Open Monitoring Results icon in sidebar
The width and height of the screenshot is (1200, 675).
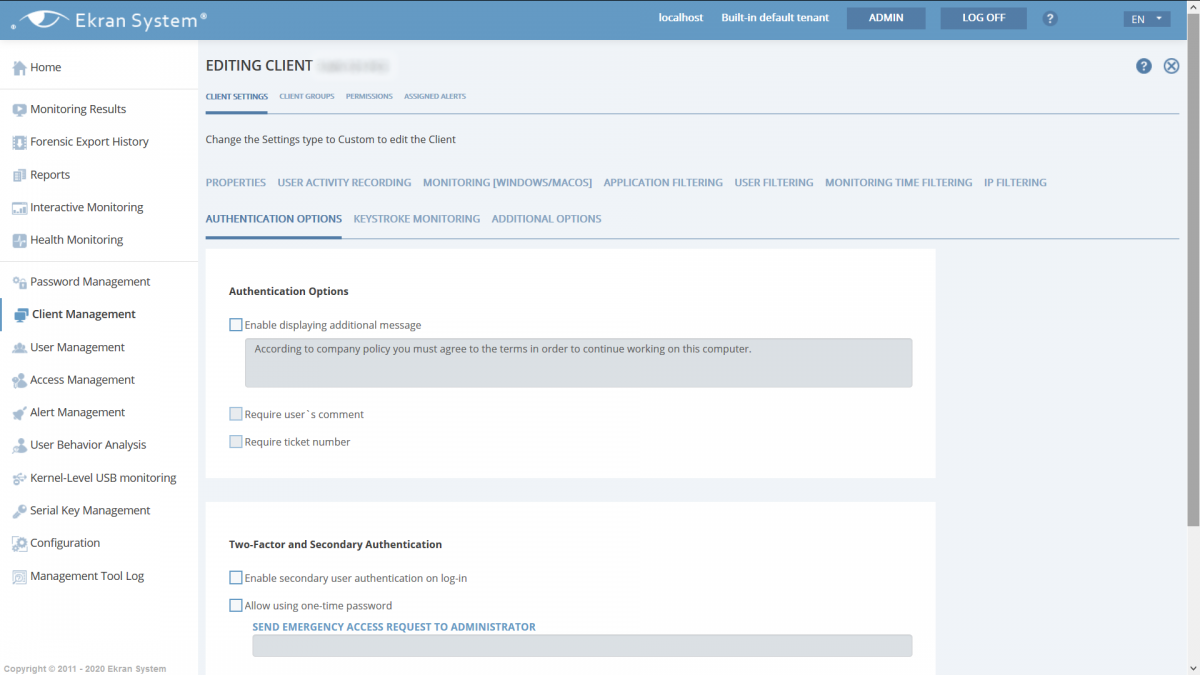point(19,110)
